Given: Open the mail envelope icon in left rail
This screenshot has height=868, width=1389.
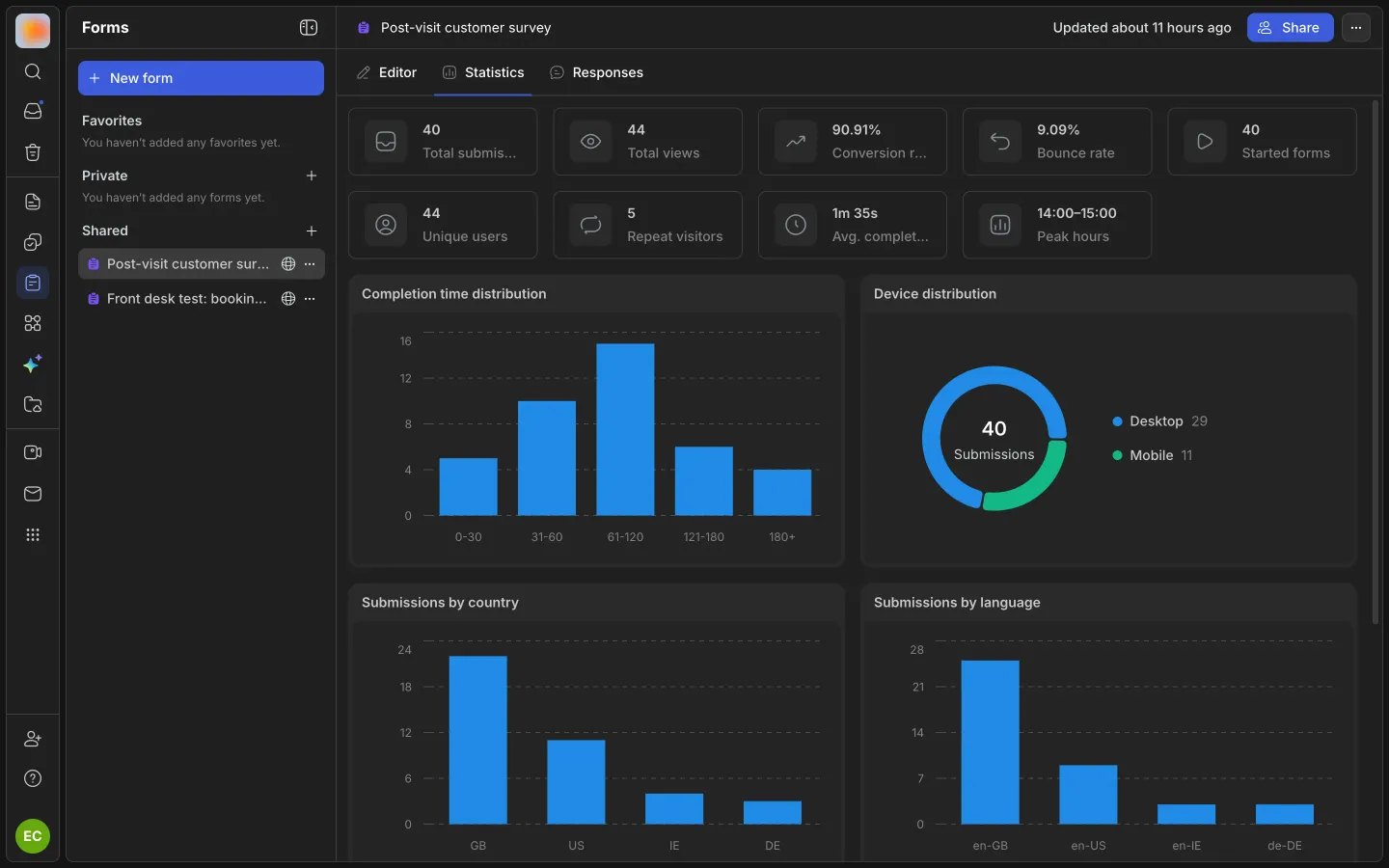Looking at the screenshot, I should pos(33,494).
